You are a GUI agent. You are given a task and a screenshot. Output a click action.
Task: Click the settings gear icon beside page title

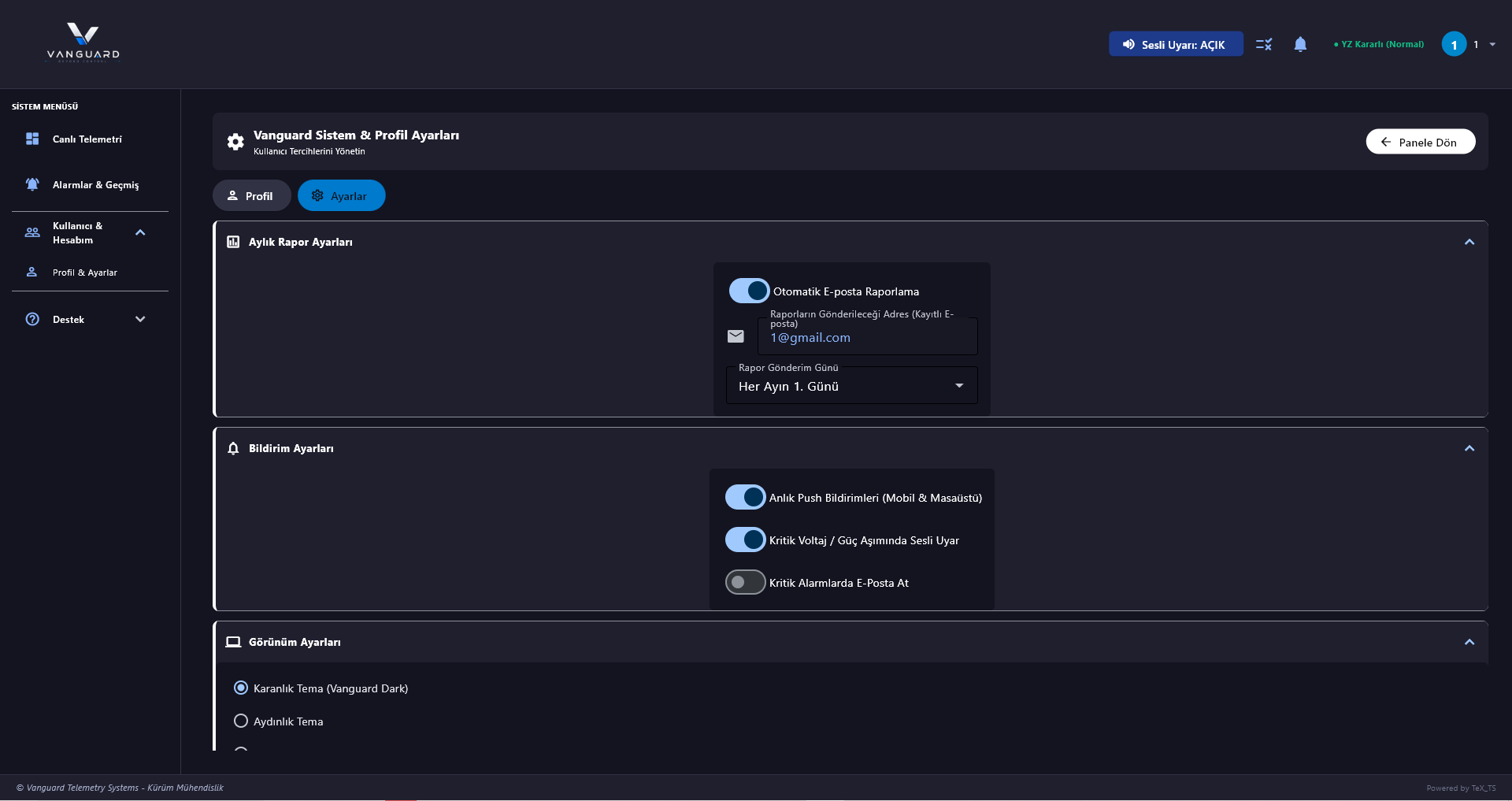click(235, 142)
